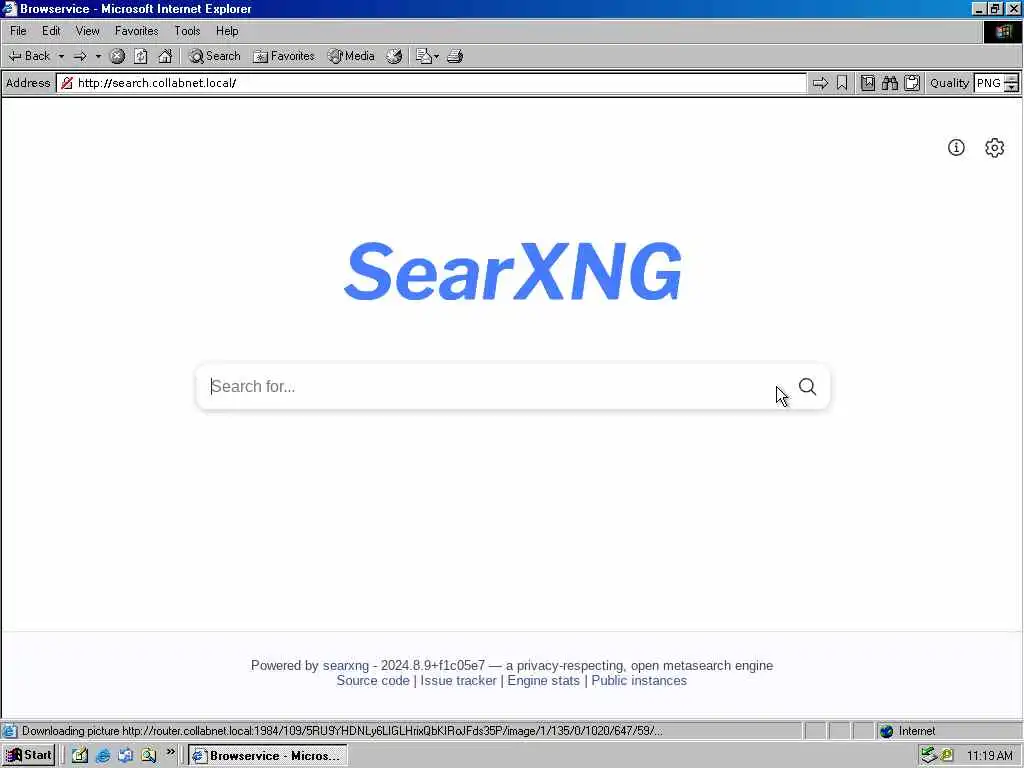The height and width of the screenshot is (768, 1024).
Task: Click the yellow system tray icon
Action: (947, 756)
